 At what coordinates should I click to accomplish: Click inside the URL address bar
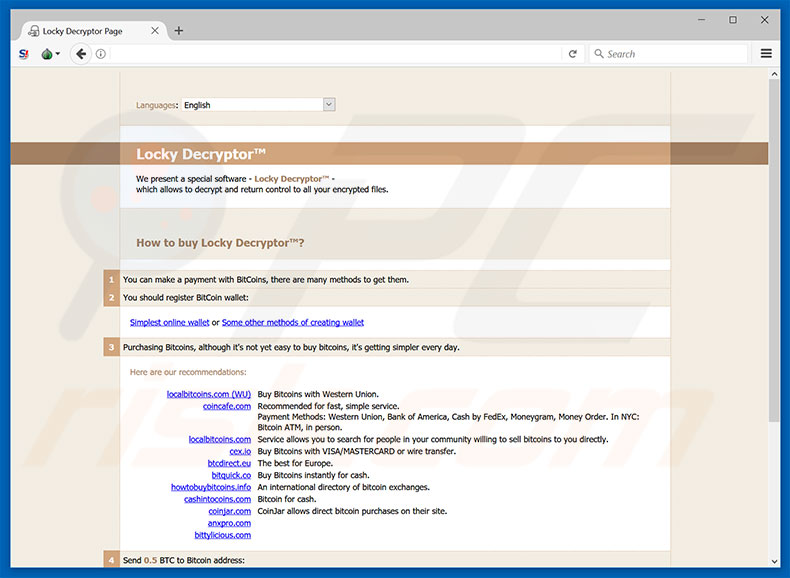click(x=335, y=54)
